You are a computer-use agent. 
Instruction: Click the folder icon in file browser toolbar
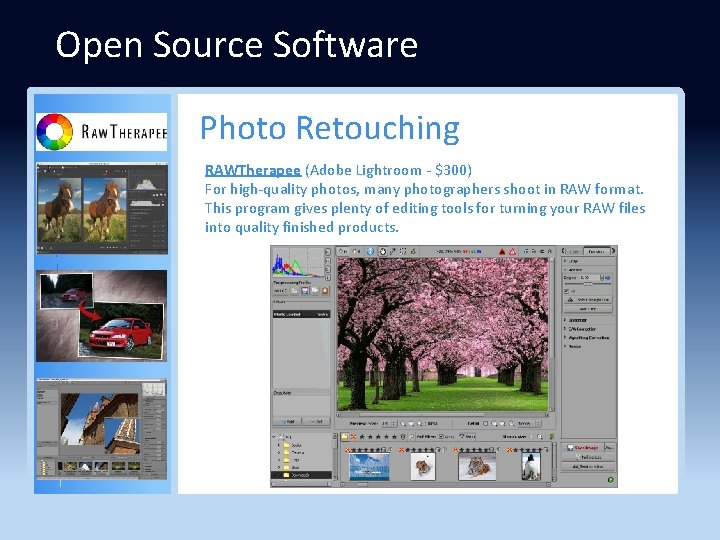[344, 437]
